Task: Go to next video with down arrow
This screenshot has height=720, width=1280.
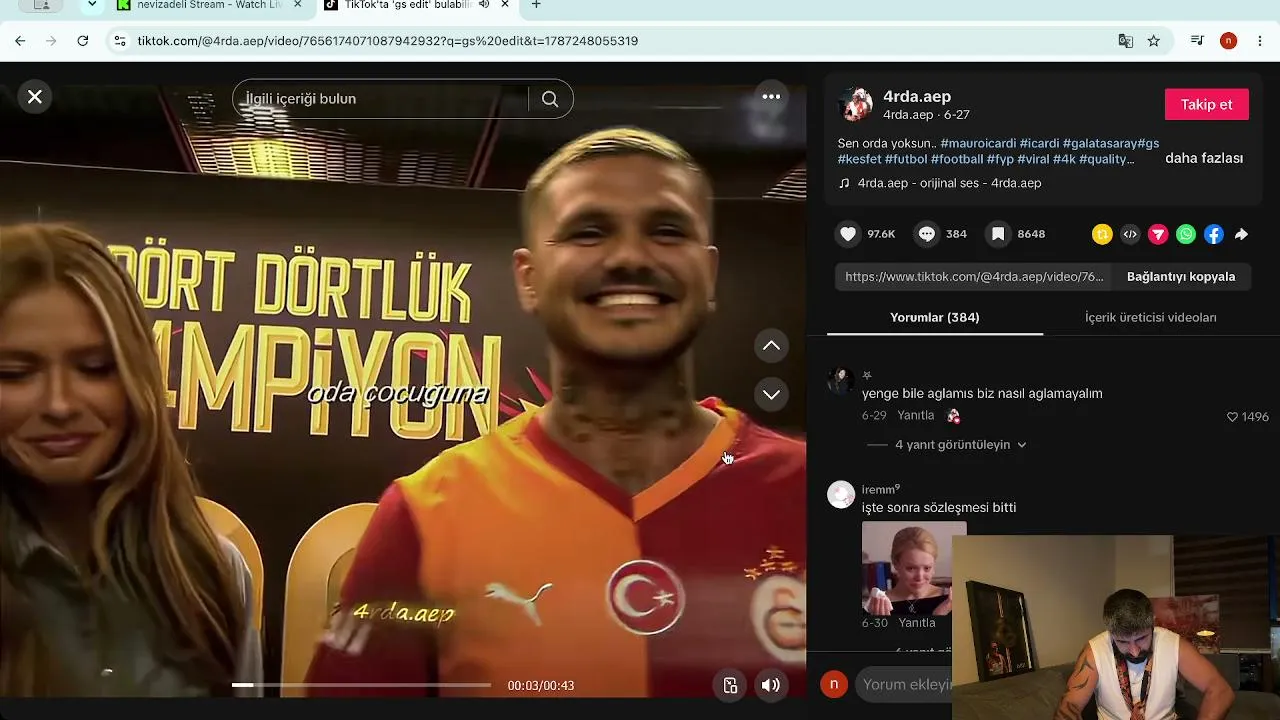Action: click(771, 394)
